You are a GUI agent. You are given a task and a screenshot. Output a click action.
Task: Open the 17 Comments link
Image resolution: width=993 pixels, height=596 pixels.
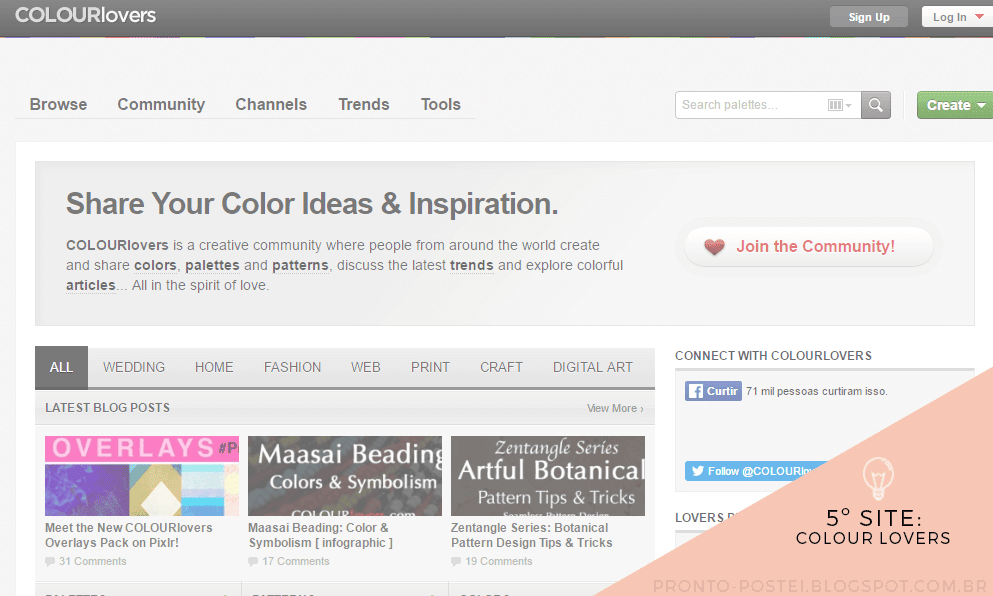click(x=296, y=561)
